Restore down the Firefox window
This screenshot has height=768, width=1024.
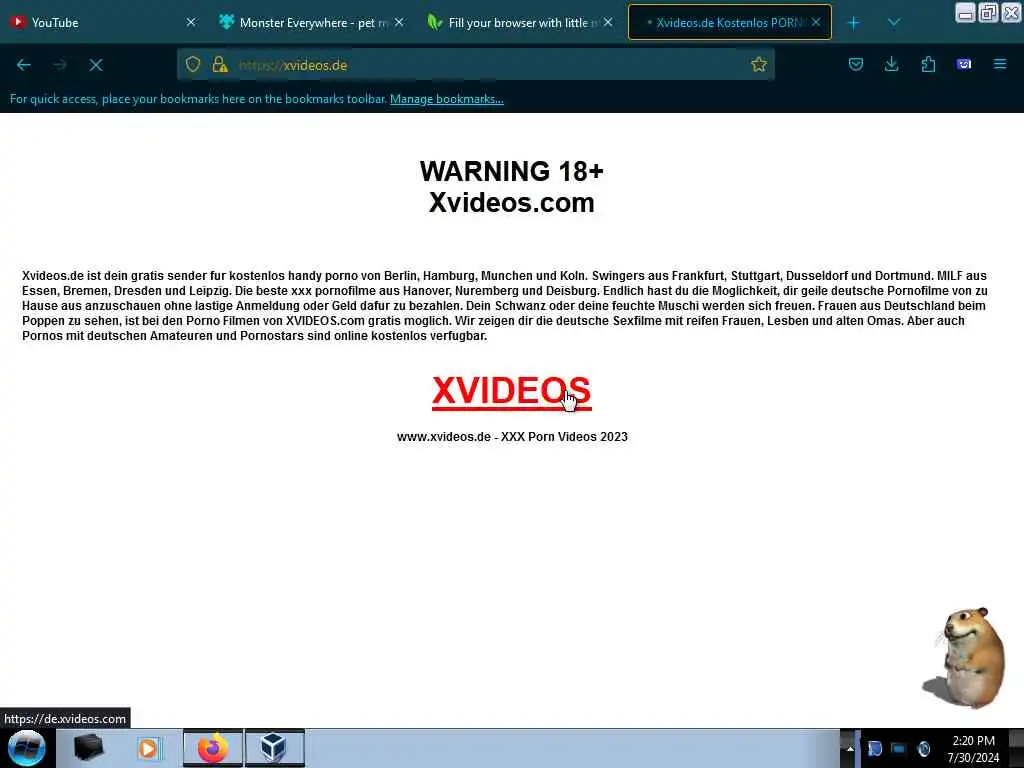point(987,13)
